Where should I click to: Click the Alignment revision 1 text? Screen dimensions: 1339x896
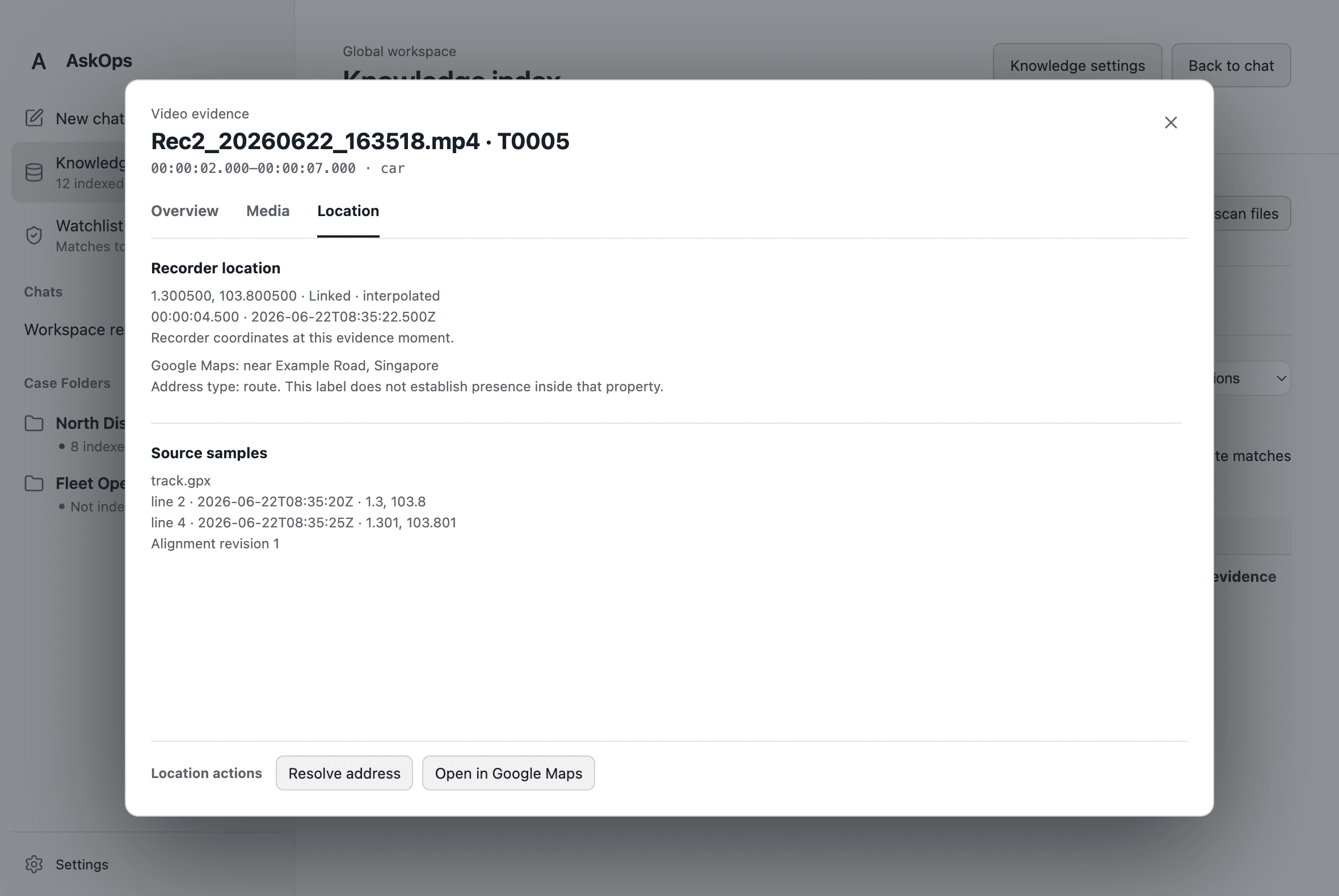215,543
